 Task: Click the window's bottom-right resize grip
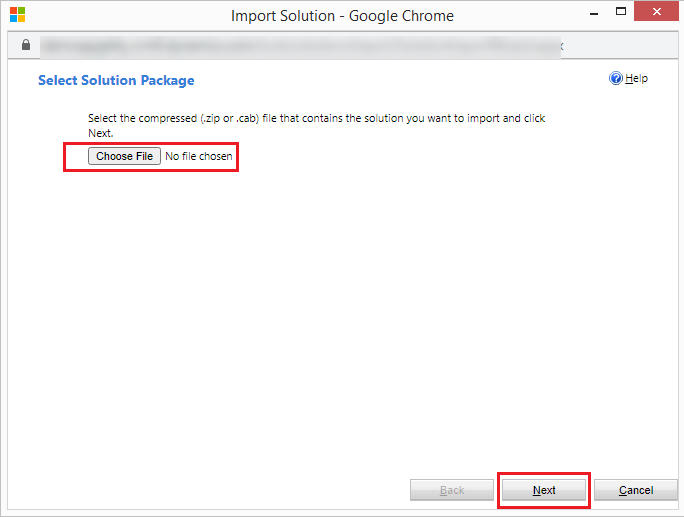pos(678,511)
